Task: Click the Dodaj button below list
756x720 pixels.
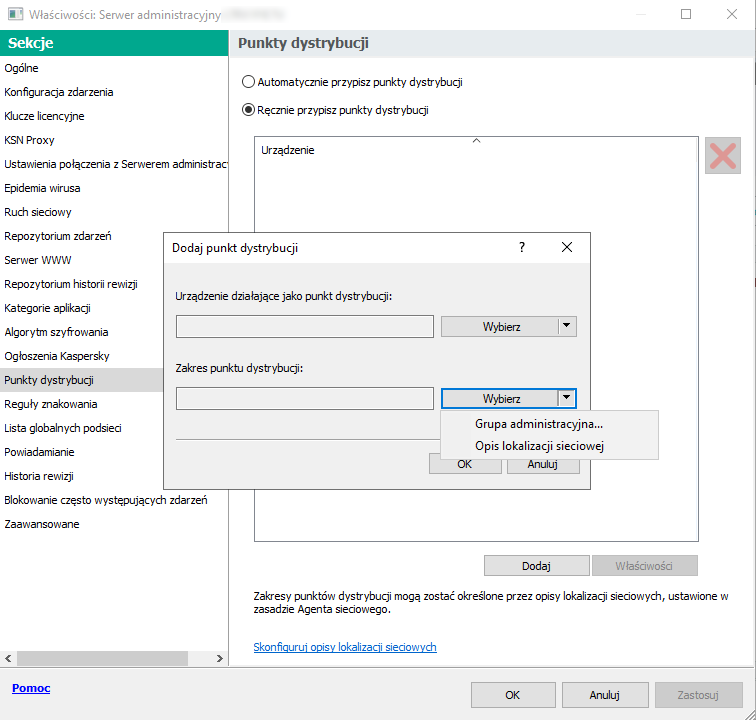Action: point(536,566)
